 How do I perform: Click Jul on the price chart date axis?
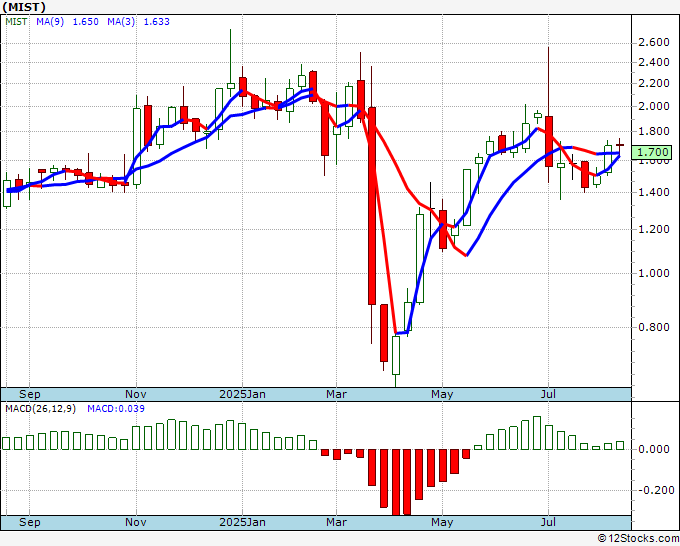(549, 394)
